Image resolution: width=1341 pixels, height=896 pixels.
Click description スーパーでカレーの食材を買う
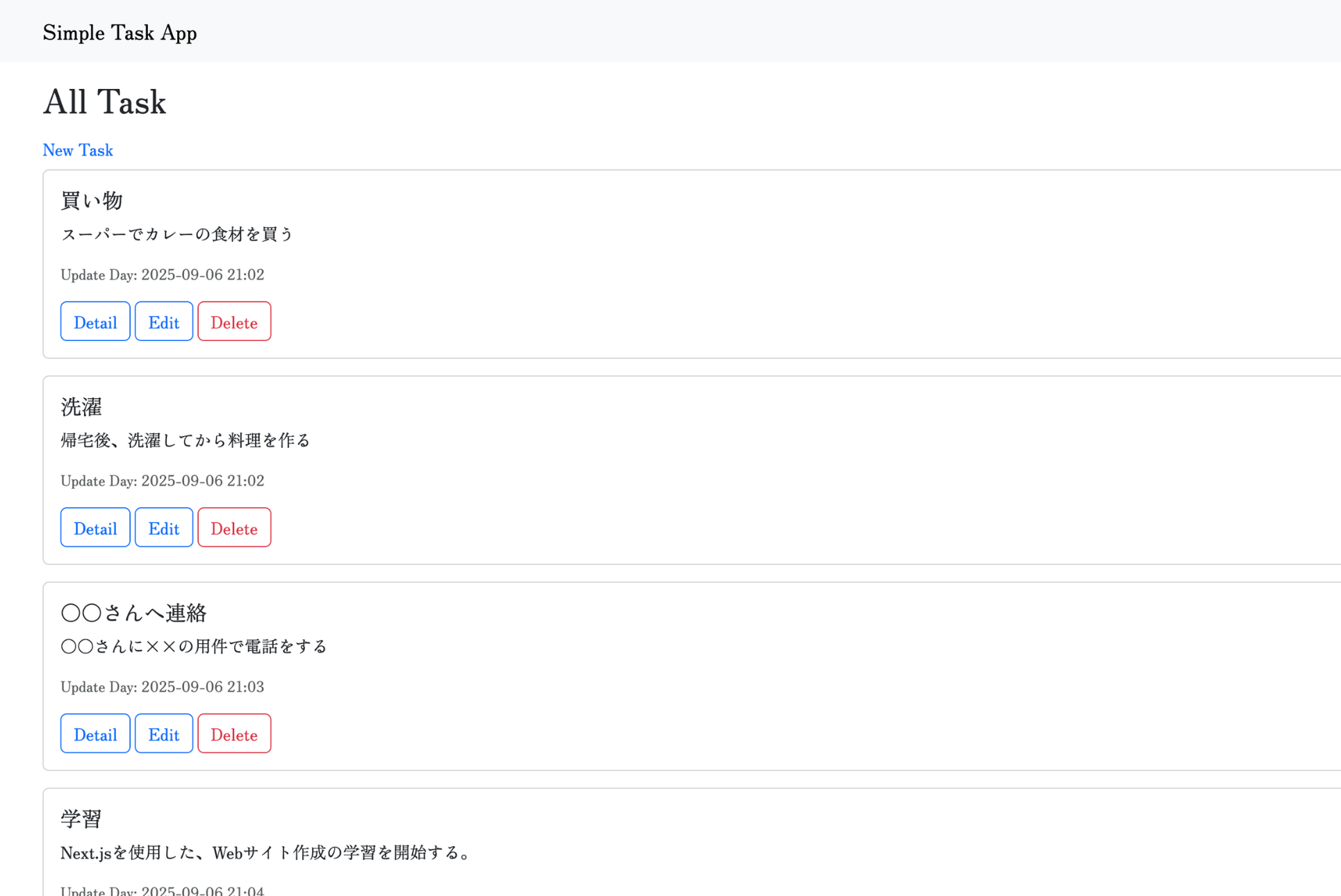click(x=177, y=234)
